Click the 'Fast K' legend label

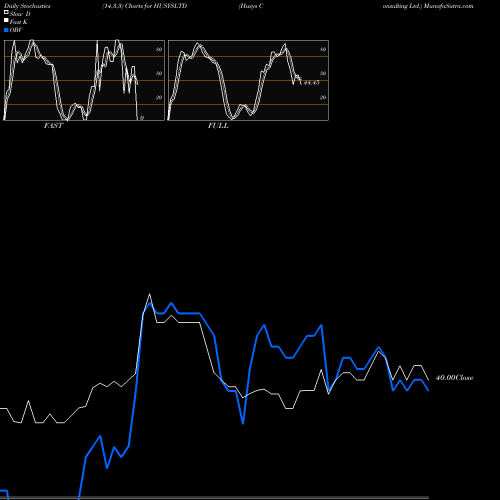(x=19, y=22)
